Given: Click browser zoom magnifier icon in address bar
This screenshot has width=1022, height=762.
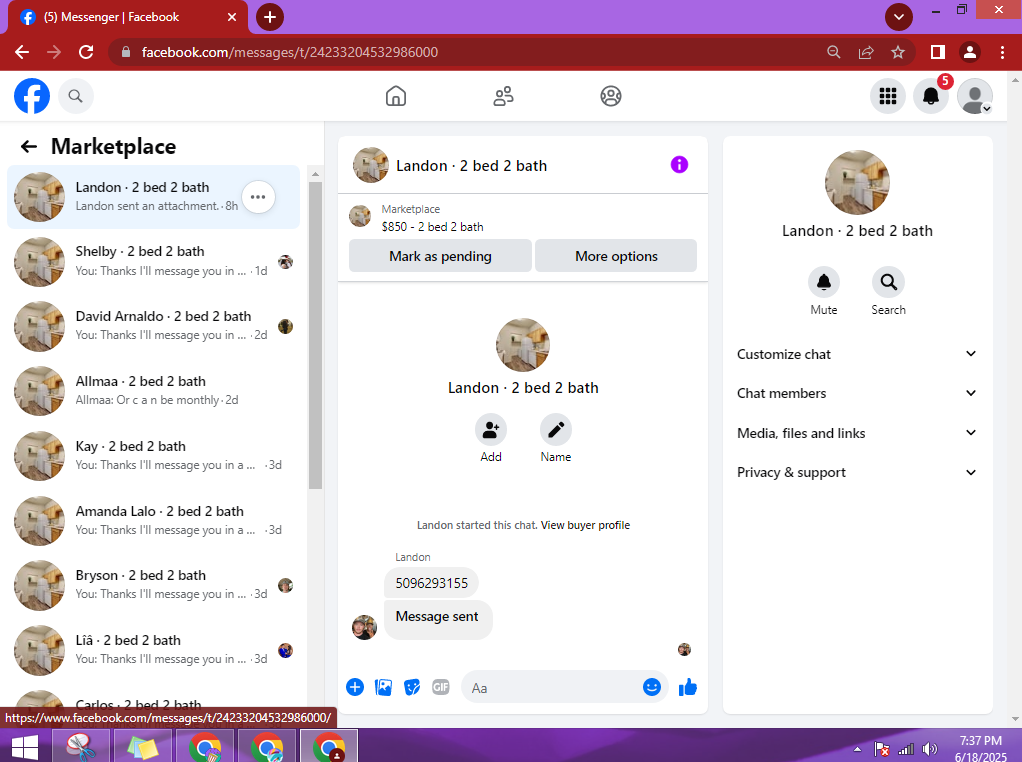Looking at the screenshot, I should 834,52.
